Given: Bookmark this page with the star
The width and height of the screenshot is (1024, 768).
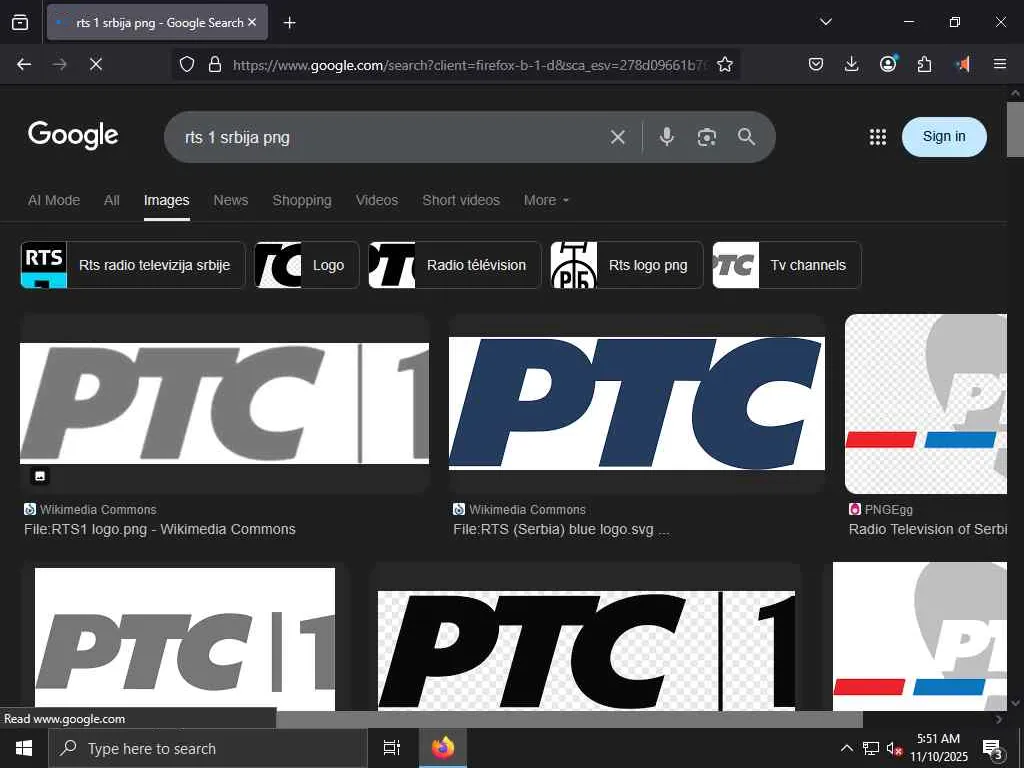Looking at the screenshot, I should pyautogui.click(x=724, y=64).
